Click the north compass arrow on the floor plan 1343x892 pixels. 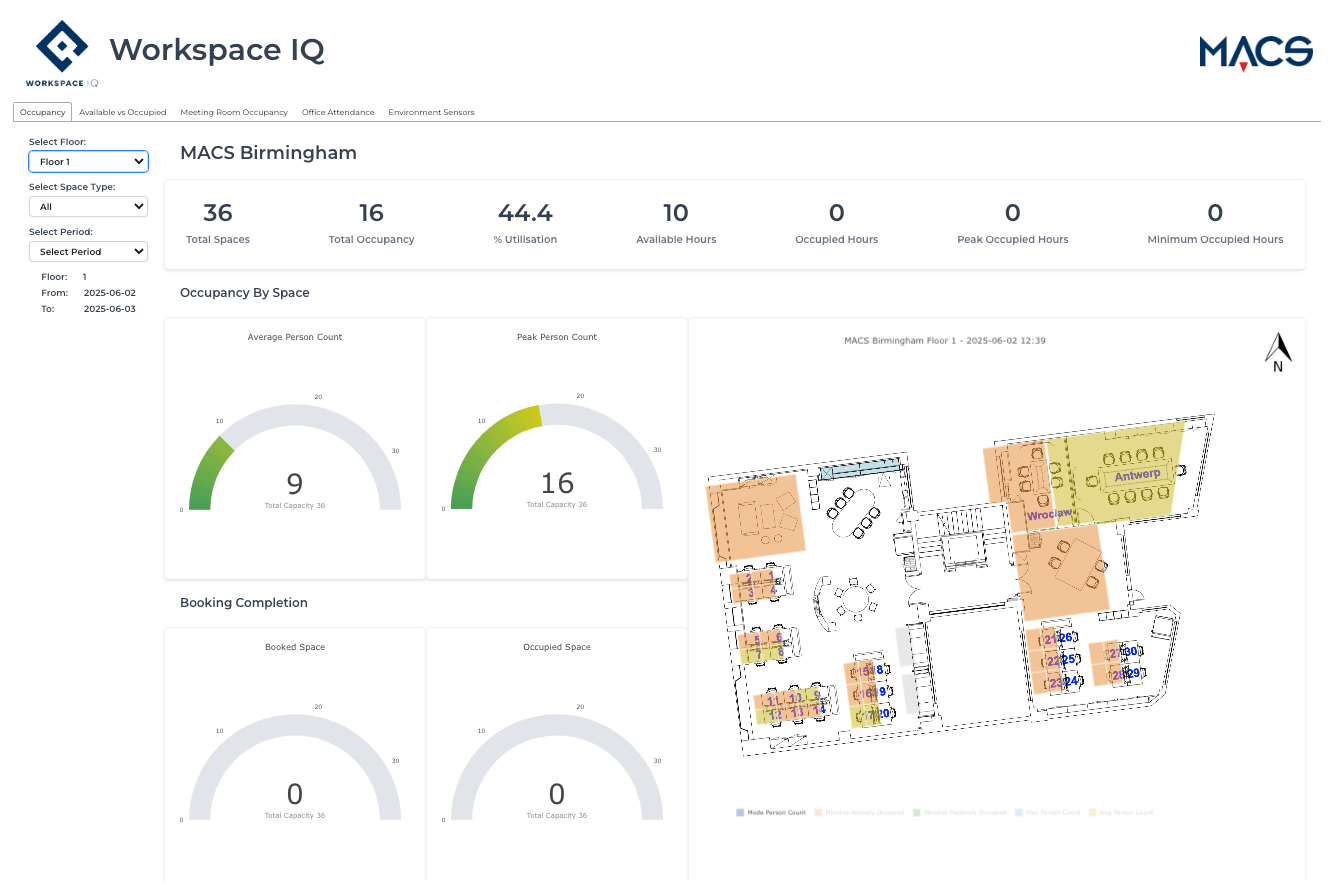1278,352
